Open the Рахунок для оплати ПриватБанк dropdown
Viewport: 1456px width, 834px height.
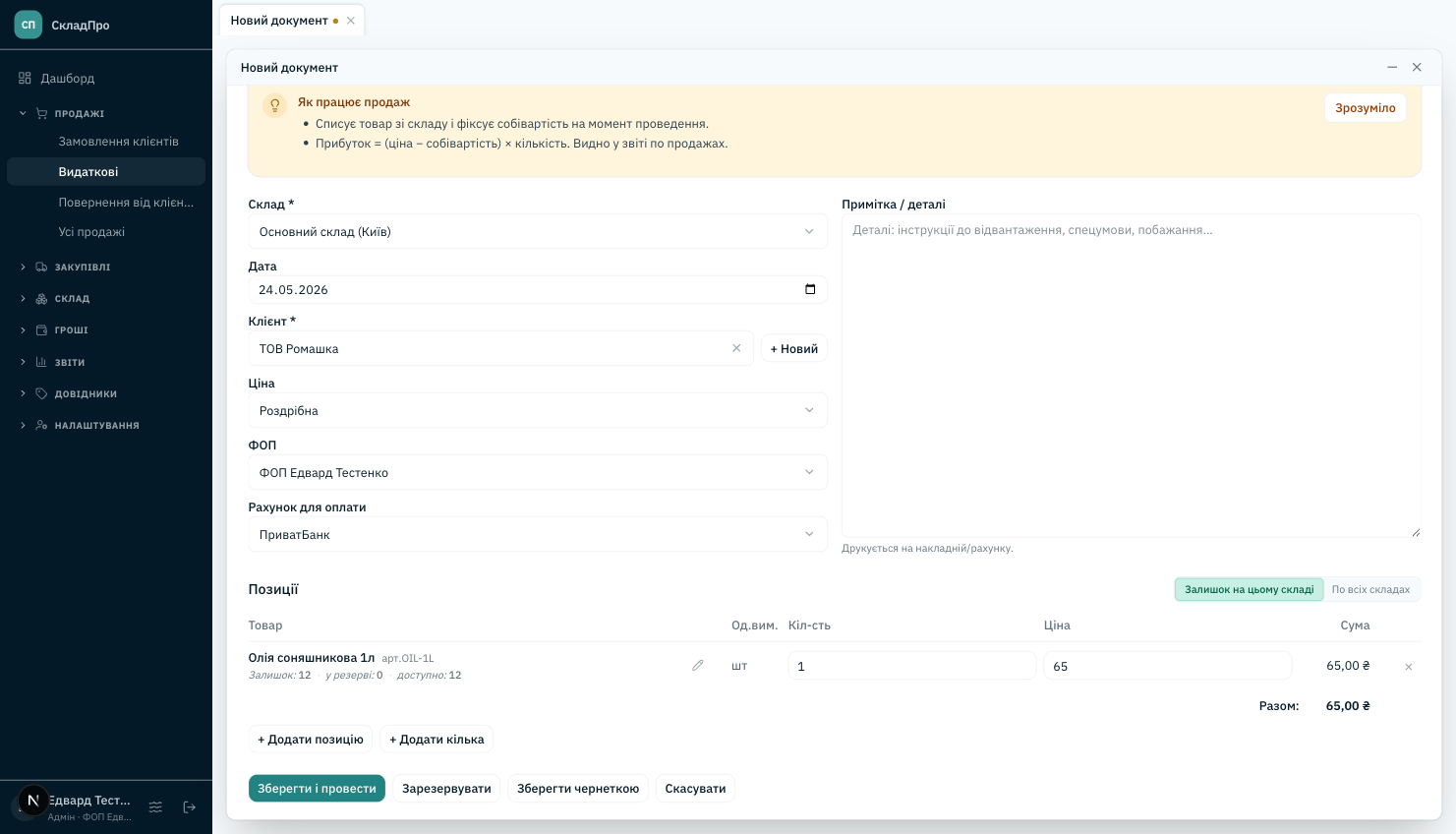pos(538,534)
